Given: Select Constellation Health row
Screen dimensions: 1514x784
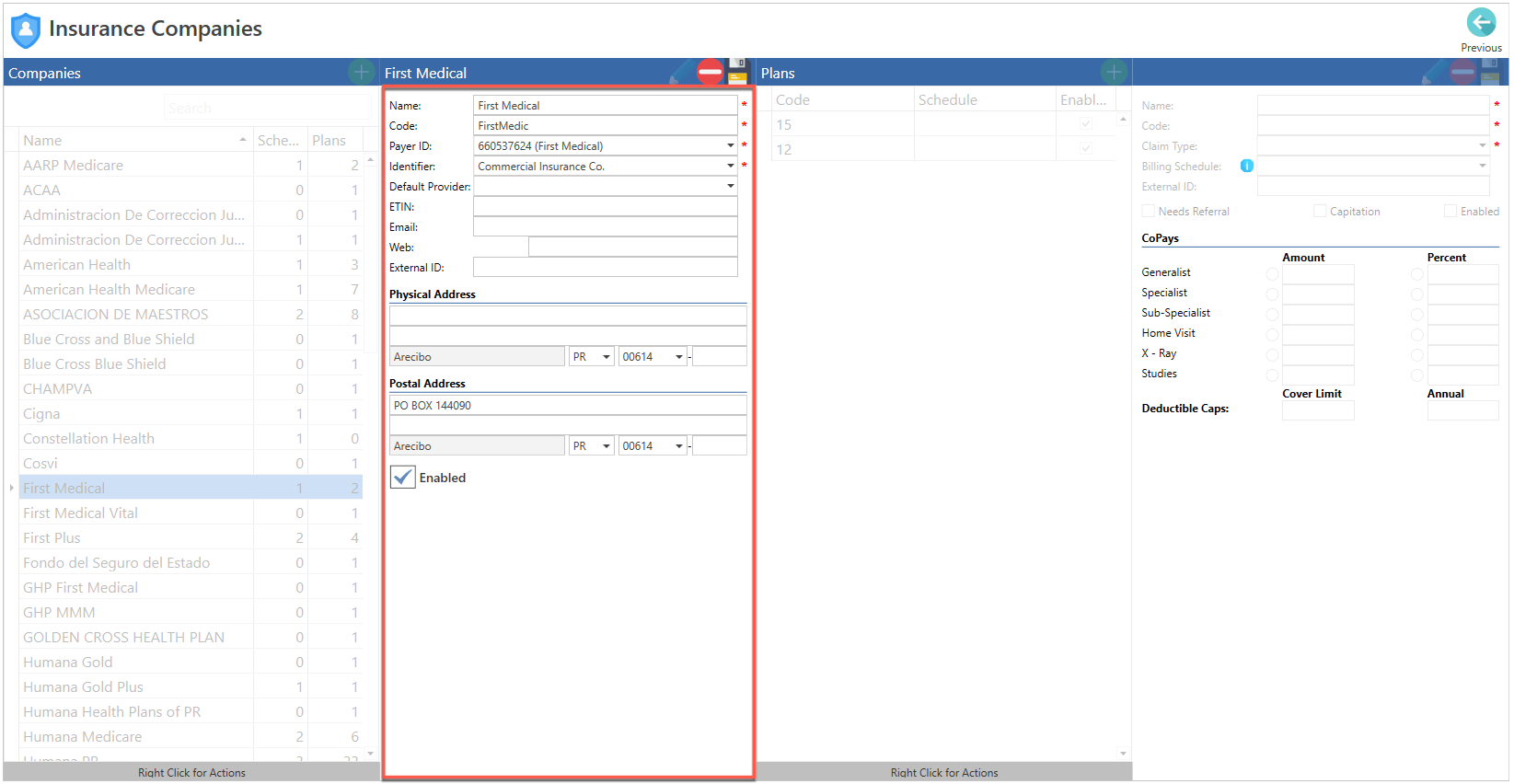Looking at the screenshot, I should point(191,438).
